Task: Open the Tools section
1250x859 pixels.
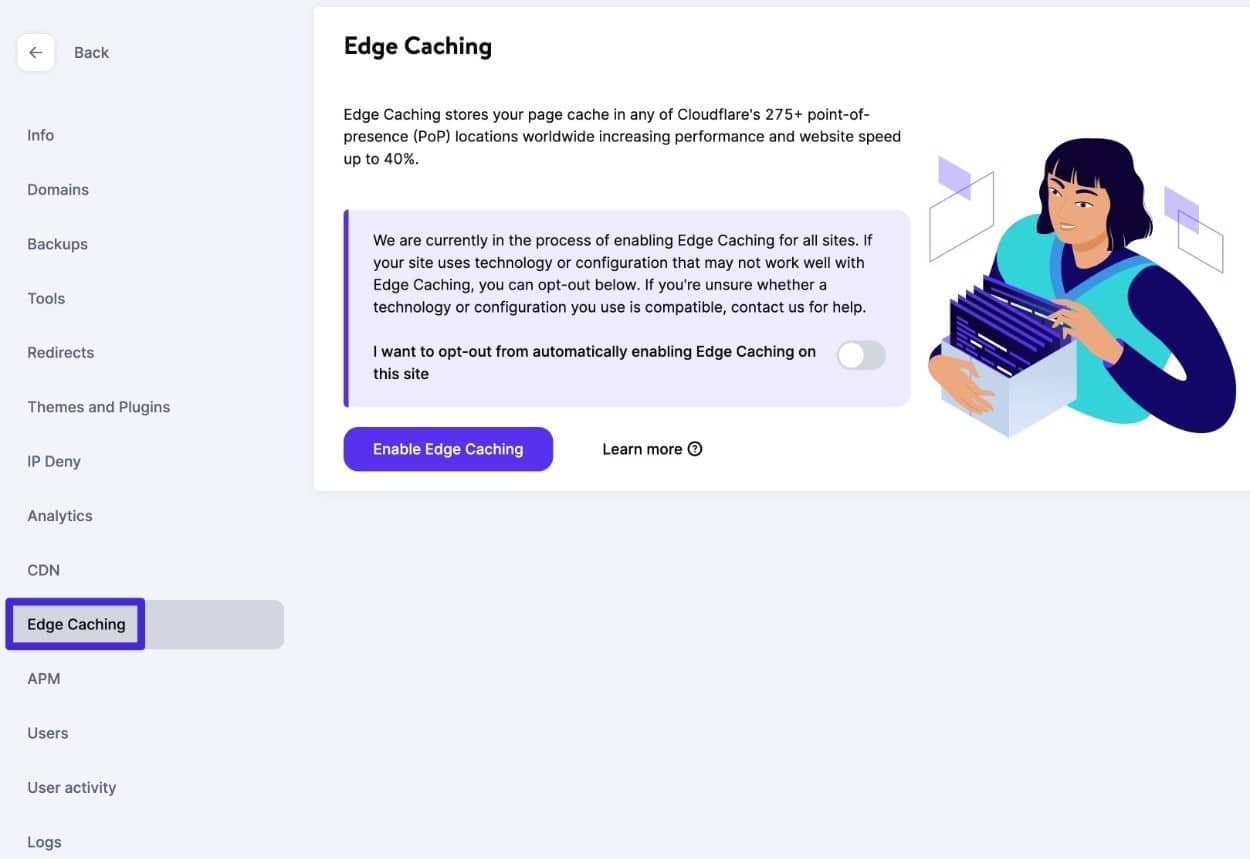Action: [x=46, y=298]
